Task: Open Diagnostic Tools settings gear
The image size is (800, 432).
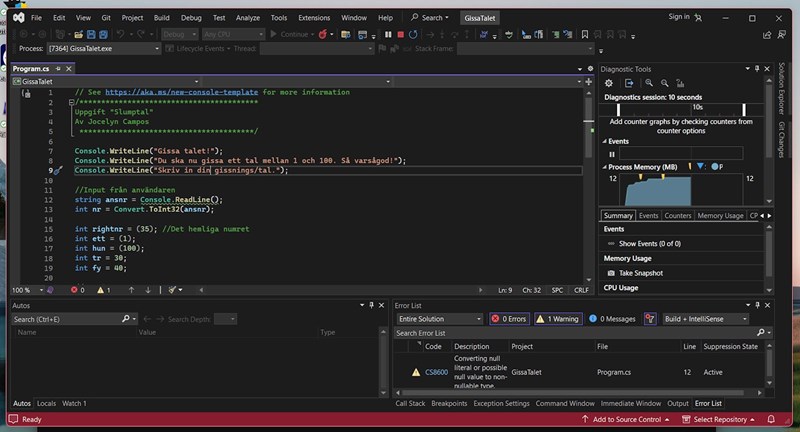Action: click(609, 83)
